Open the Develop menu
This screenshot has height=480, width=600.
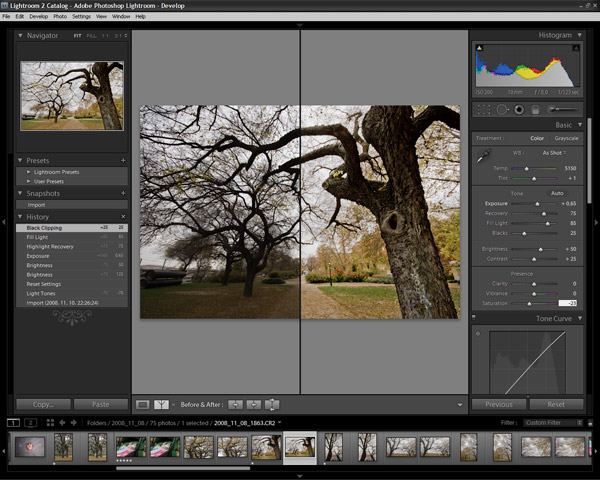click(x=39, y=16)
